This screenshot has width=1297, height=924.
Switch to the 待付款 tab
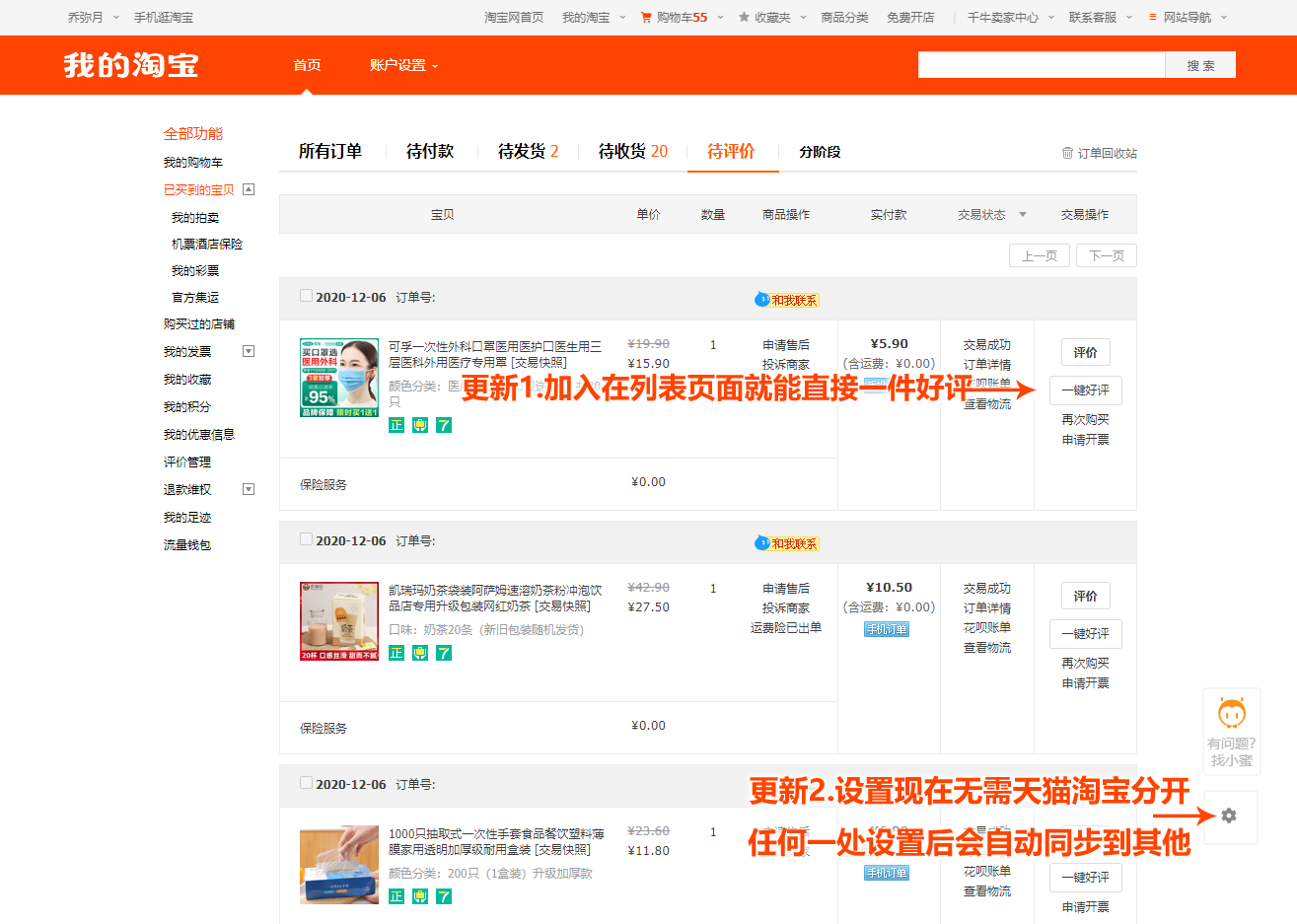click(x=430, y=151)
